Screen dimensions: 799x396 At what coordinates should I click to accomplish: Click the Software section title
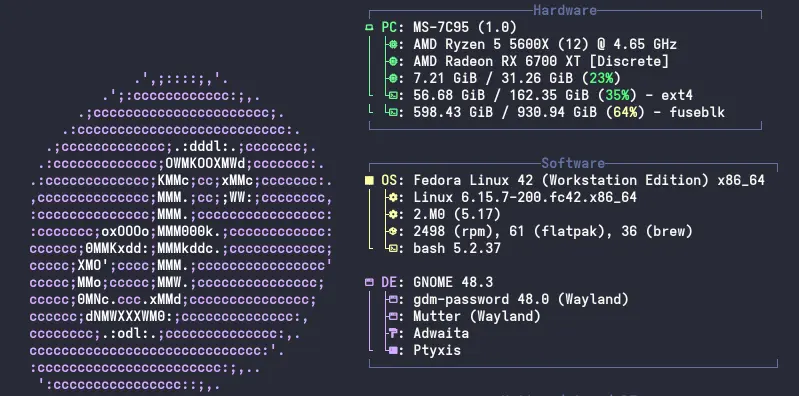click(x=573, y=163)
